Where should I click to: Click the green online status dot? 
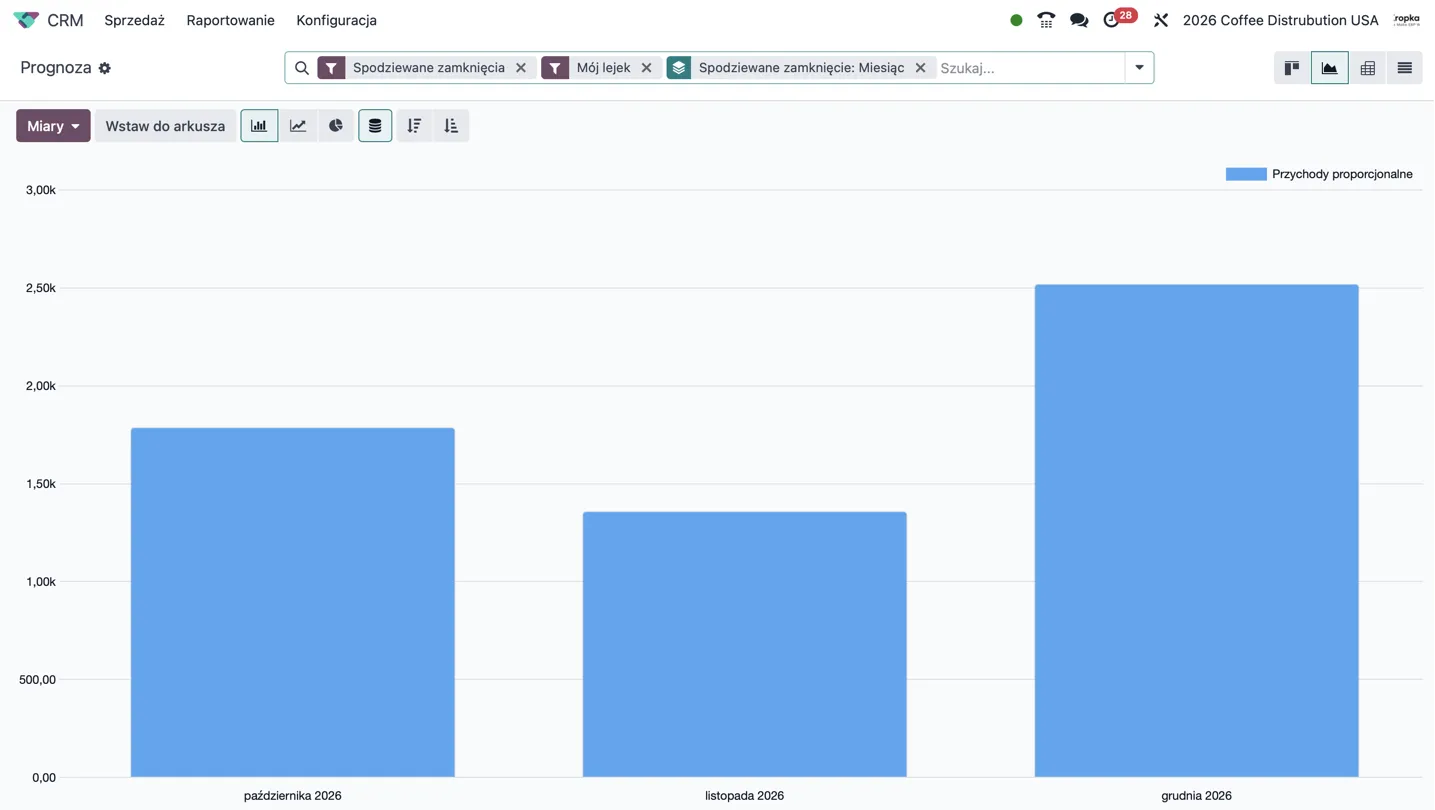coord(1016,20)
